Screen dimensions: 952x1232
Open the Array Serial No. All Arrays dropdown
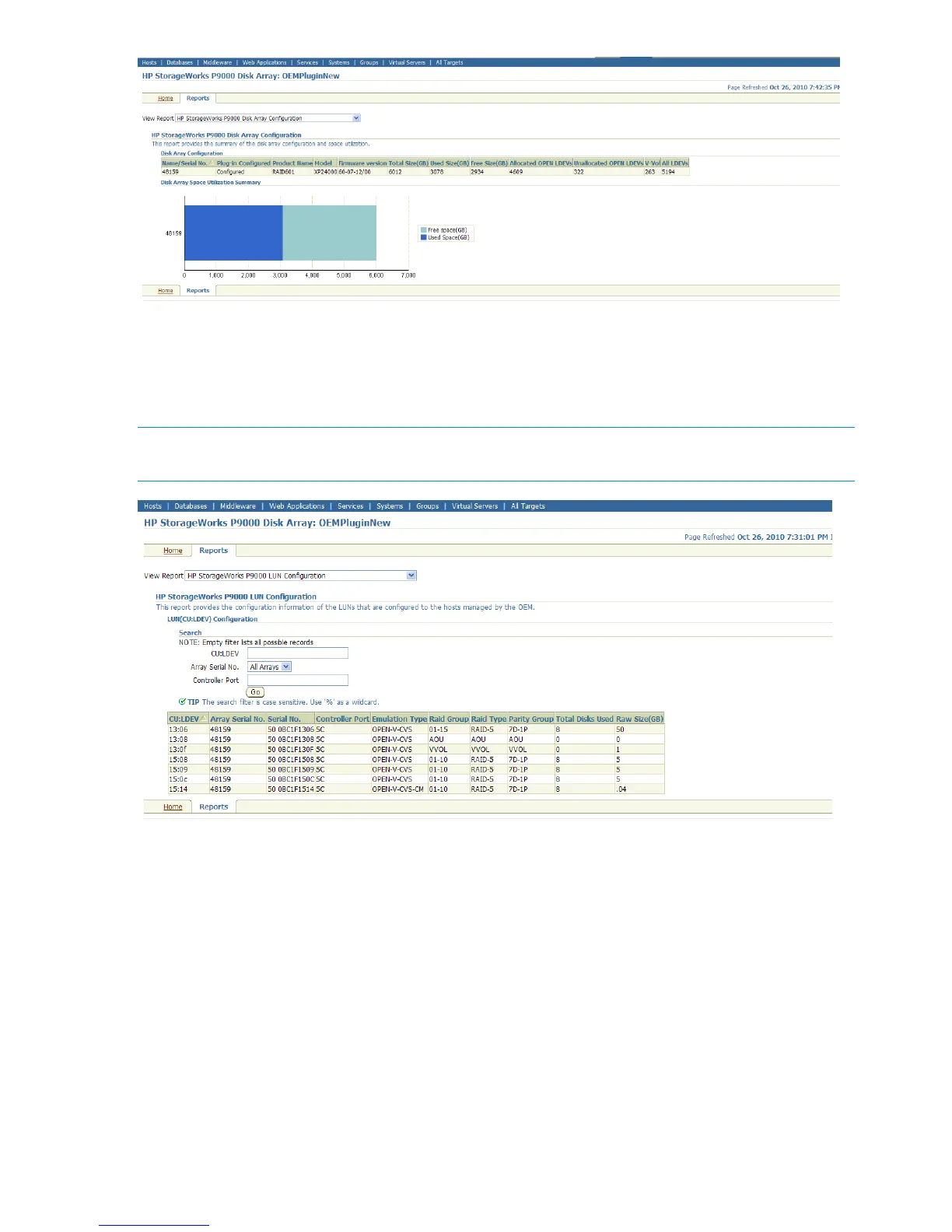coord(269,667)
